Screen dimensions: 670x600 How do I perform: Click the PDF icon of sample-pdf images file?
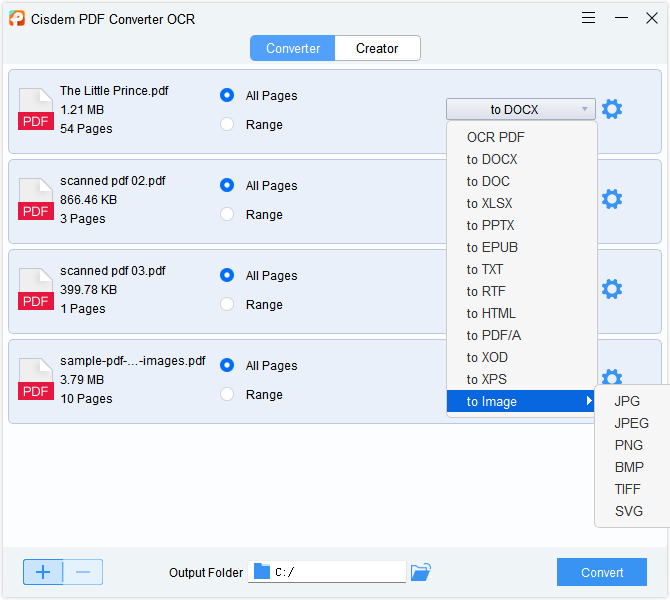(36, 379)
